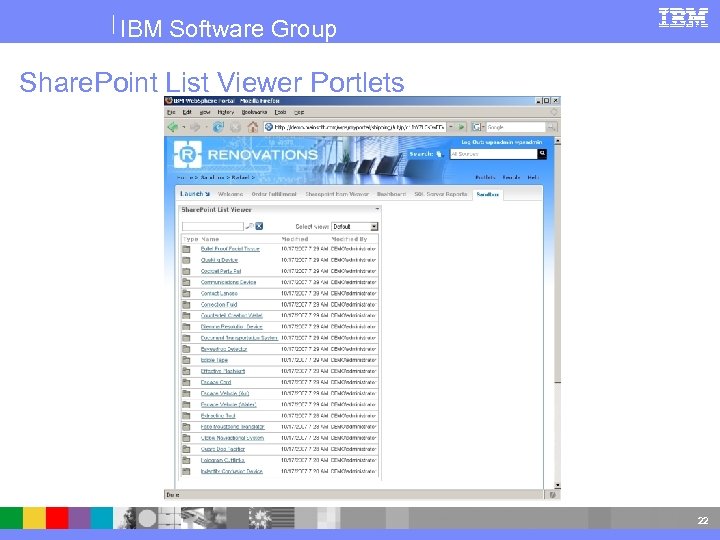Click the green Go arrow beside address bar

point(461,127)
